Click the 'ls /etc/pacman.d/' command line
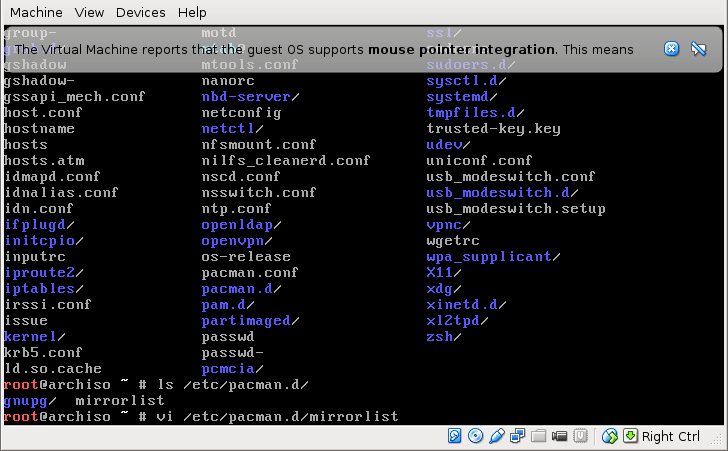 233,385
